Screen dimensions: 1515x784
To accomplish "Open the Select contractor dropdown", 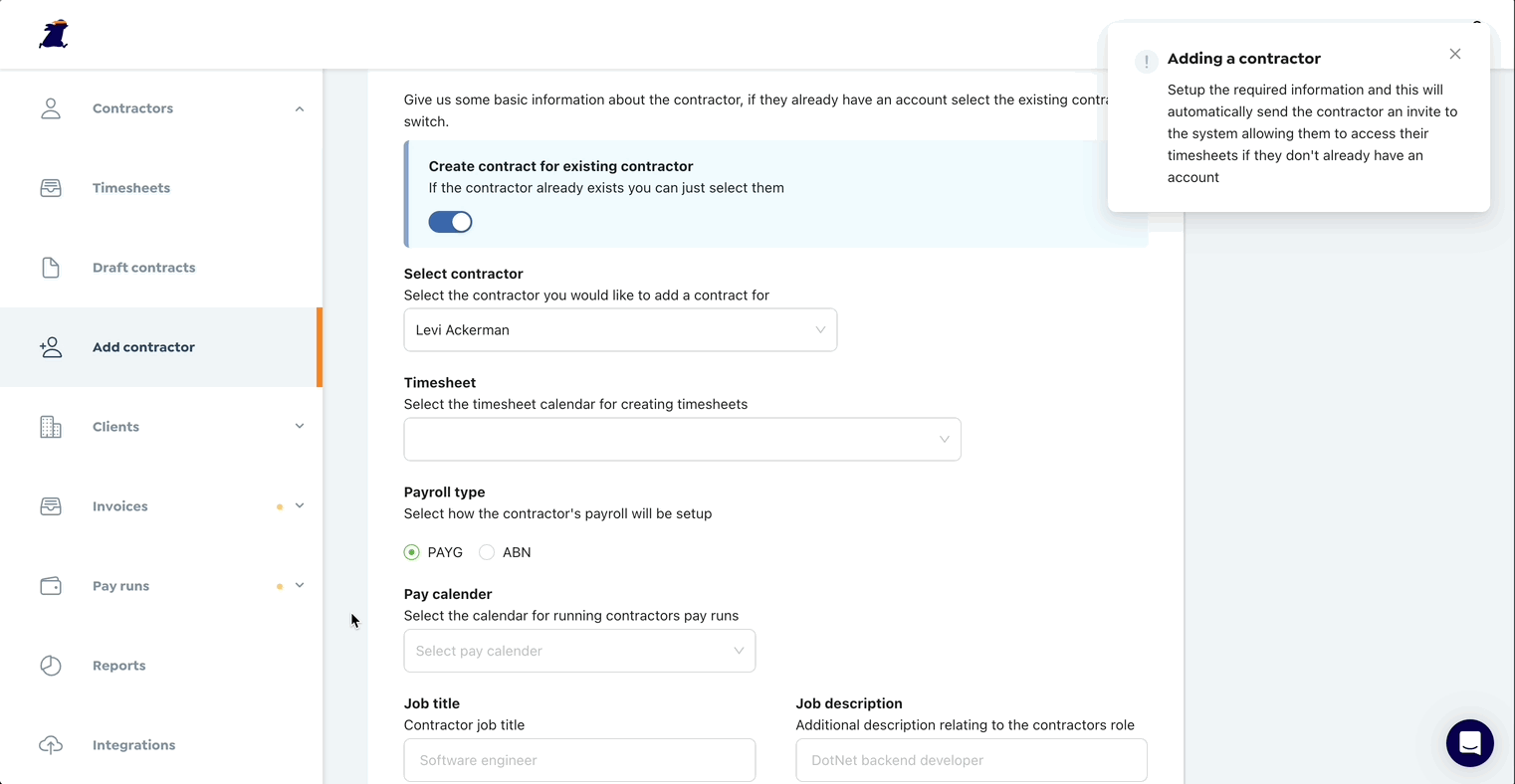I will [619, 330].
